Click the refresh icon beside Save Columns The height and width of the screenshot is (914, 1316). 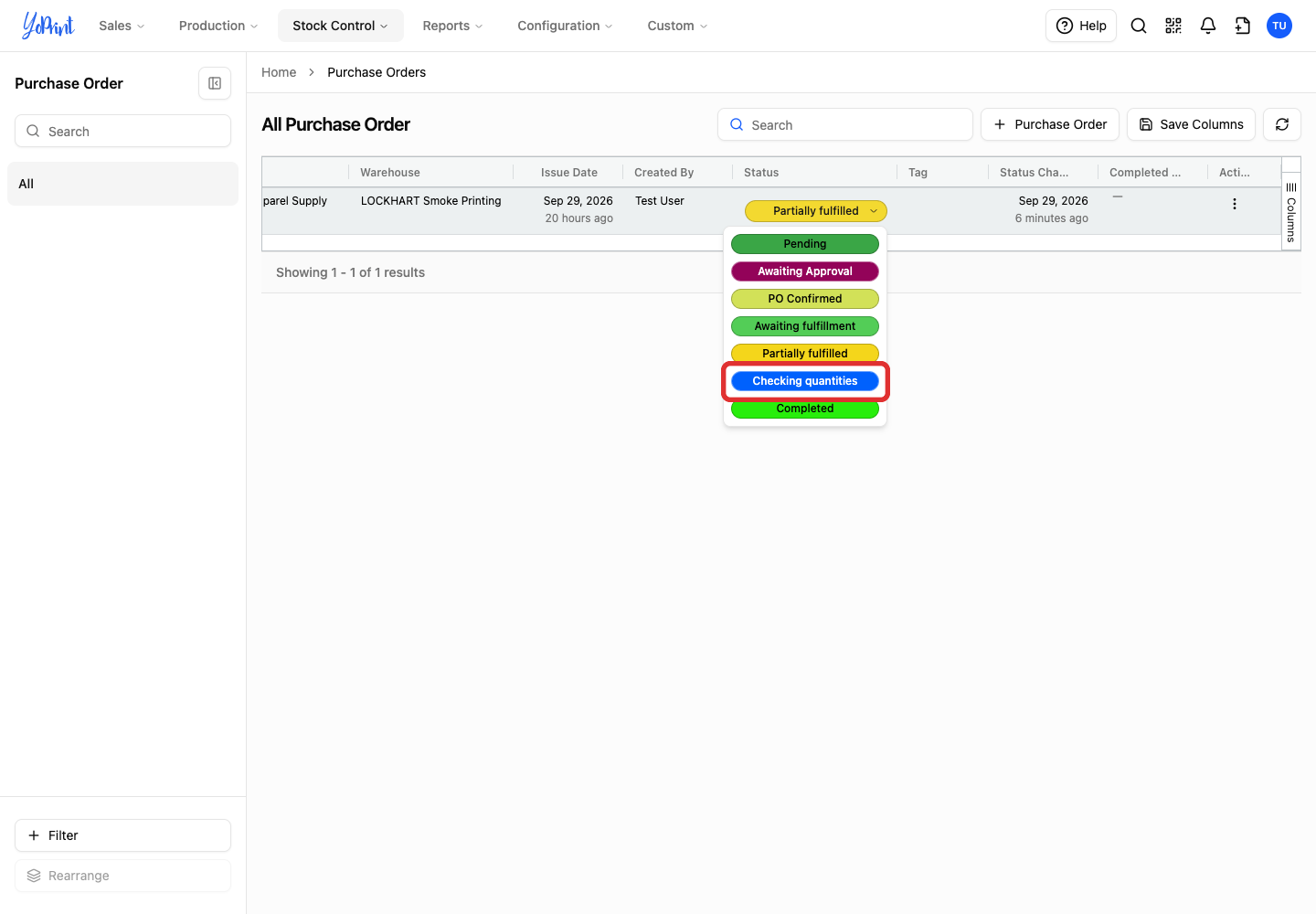coord(1282,124)
